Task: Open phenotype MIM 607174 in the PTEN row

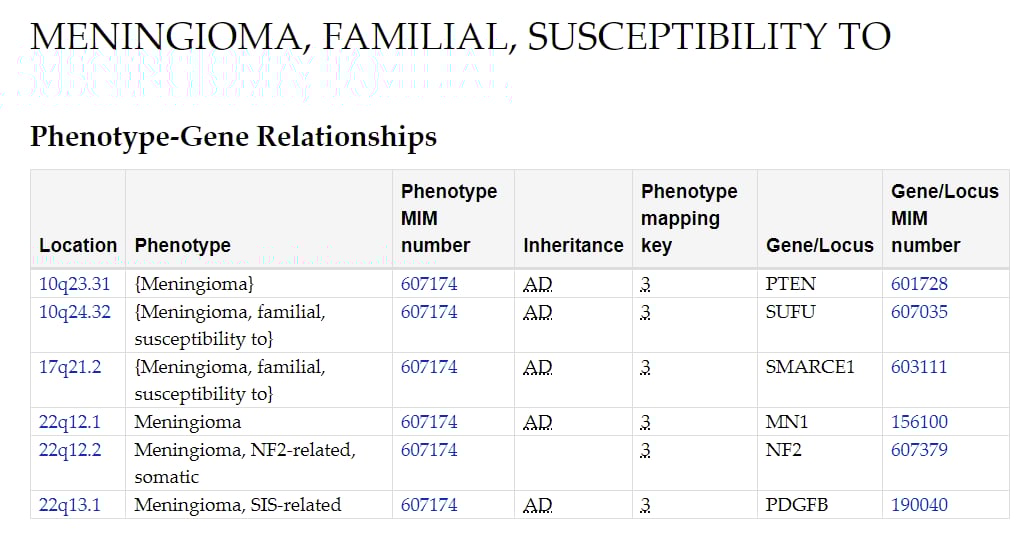Action: (x=429, y=284)
